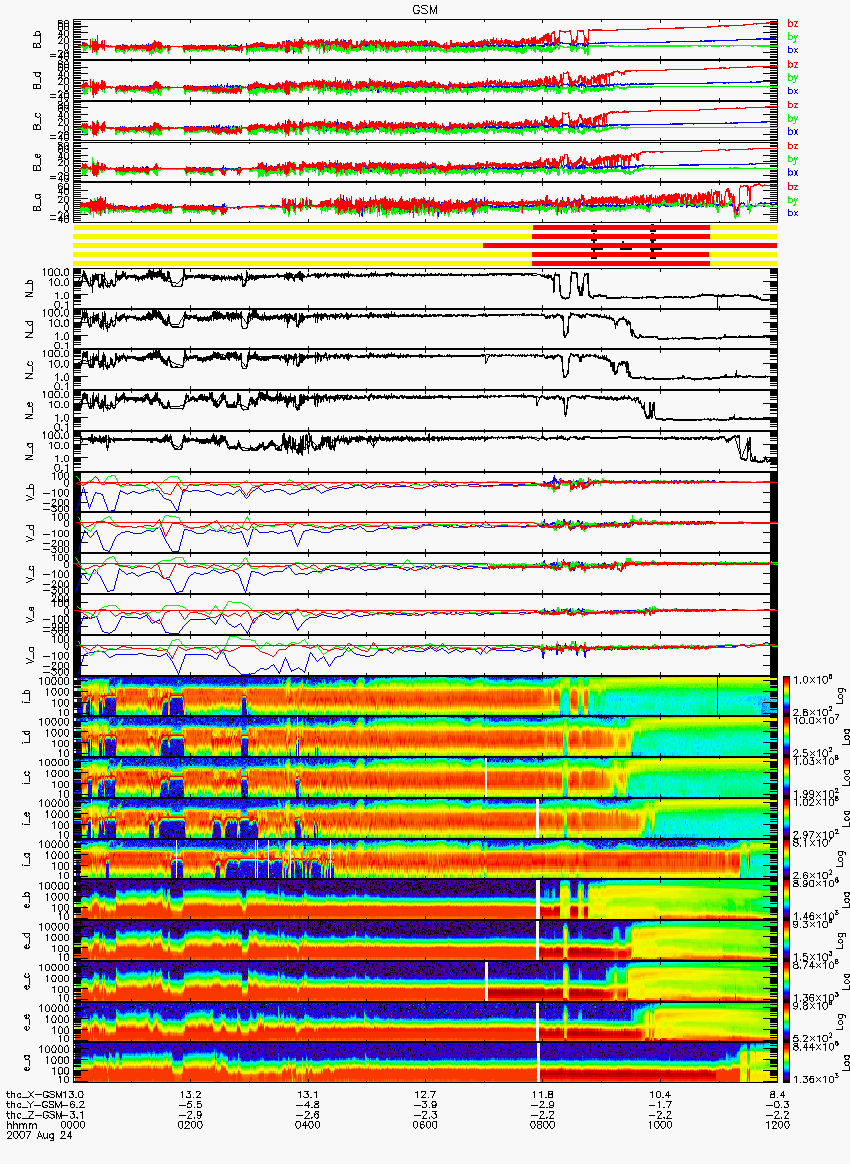Image resolution: width=850 pixels, height=1164 pixels.
Task: Click the 1200 time tick label
Action: click(777, 1125)
